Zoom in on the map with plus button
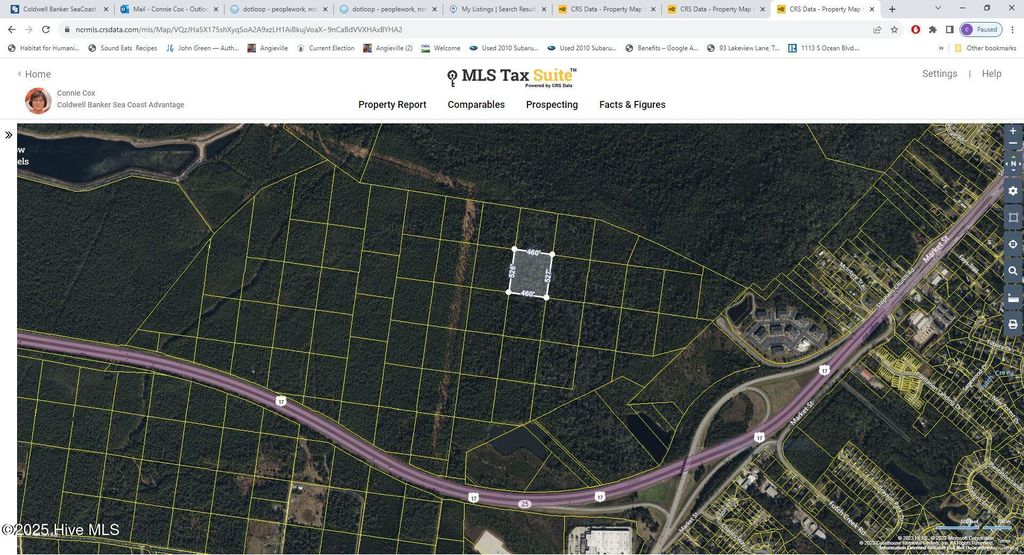Image resolution: width=1024 pixels, height=555 pixels. pyautogui.click(x=1012, y=131)
